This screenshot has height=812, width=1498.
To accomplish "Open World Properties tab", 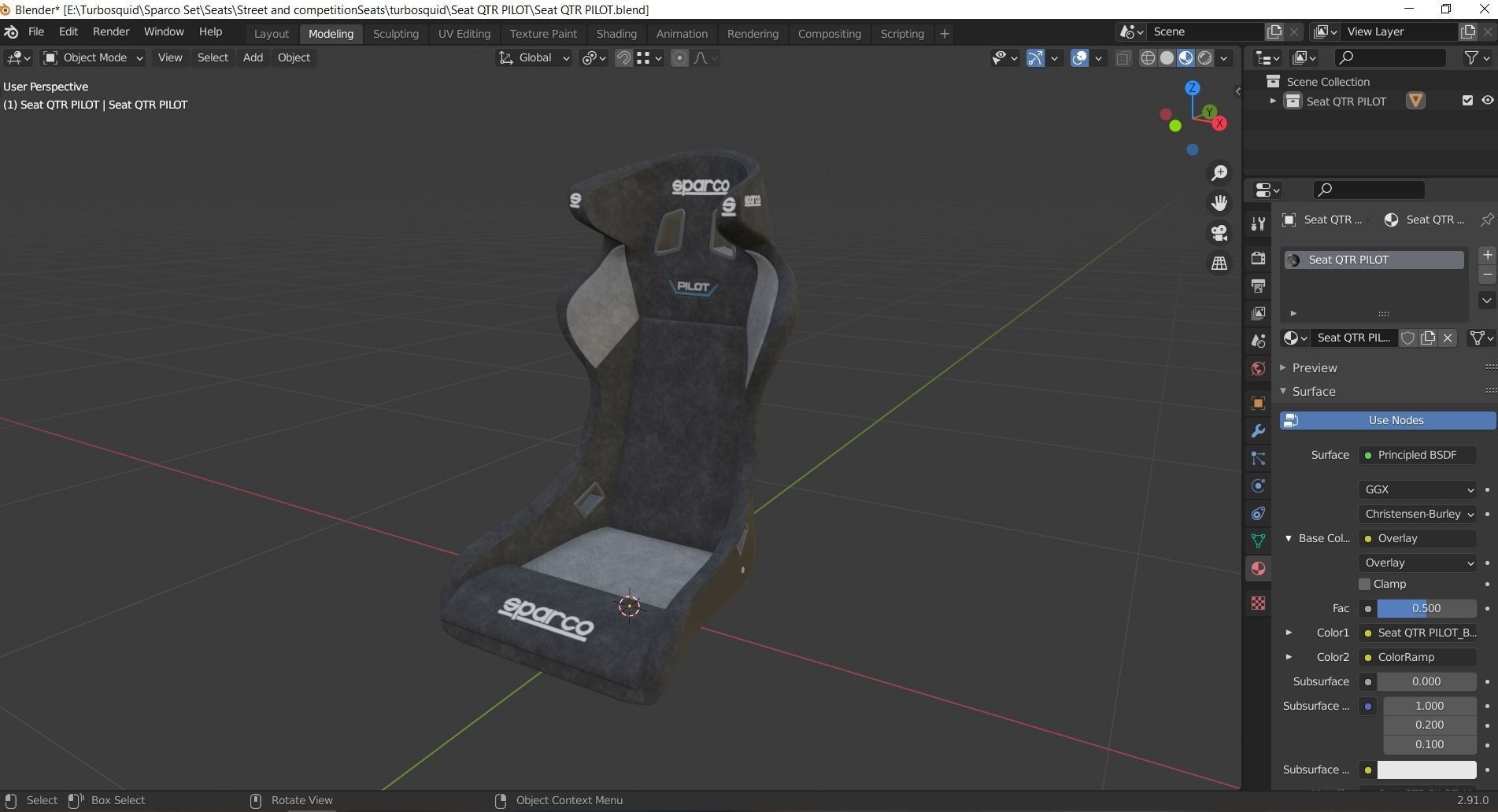I will (1258, 368).
